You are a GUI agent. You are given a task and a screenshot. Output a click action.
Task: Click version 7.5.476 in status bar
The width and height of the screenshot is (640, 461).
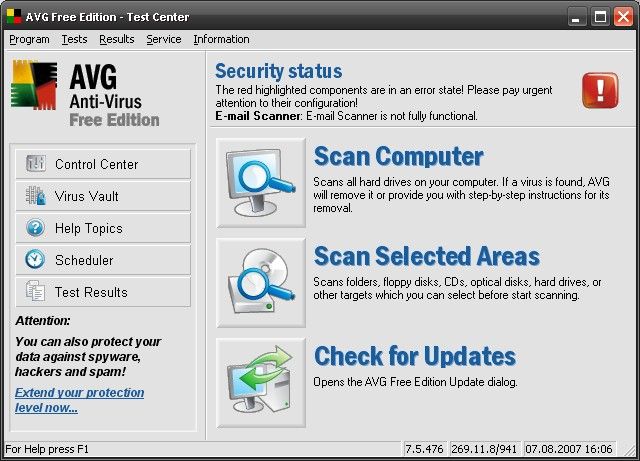pyautogui.click(x=424, y=449)
